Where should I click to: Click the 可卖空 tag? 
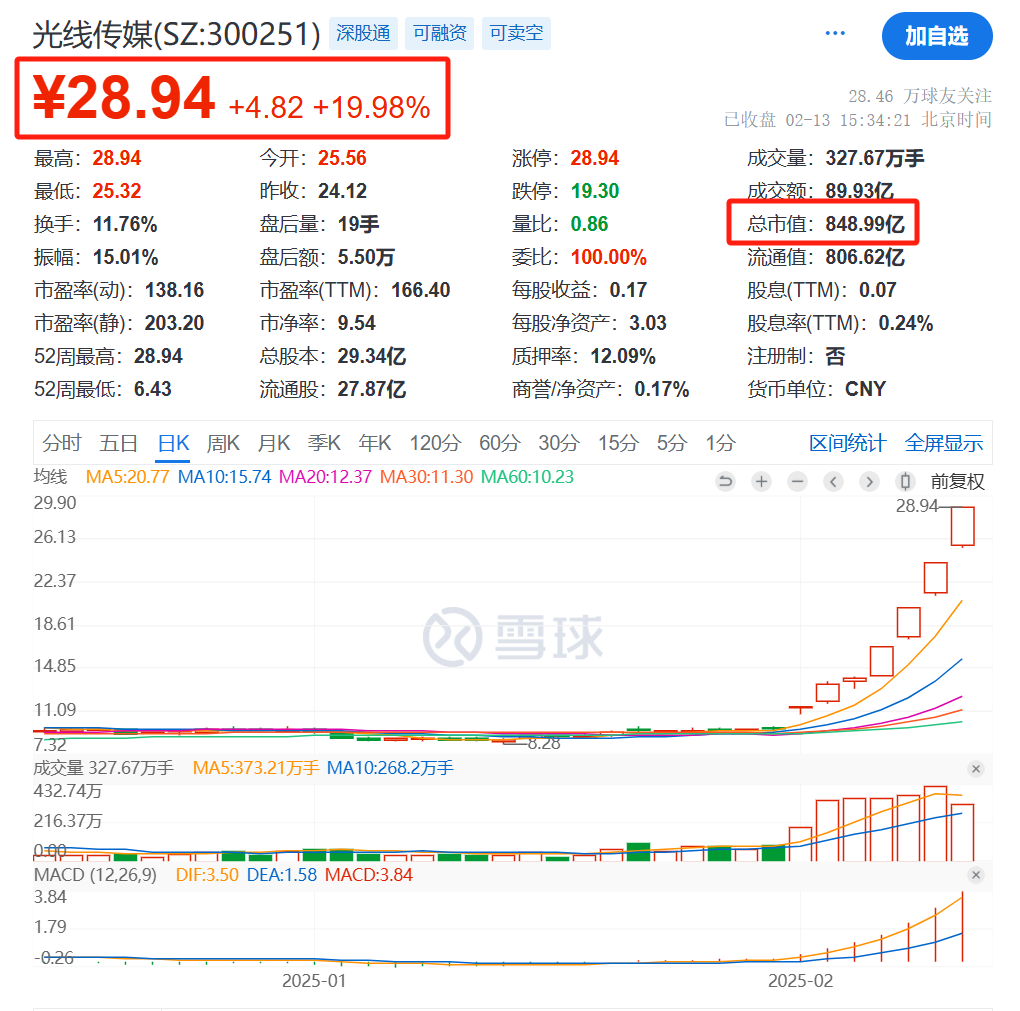click(516, 33)
